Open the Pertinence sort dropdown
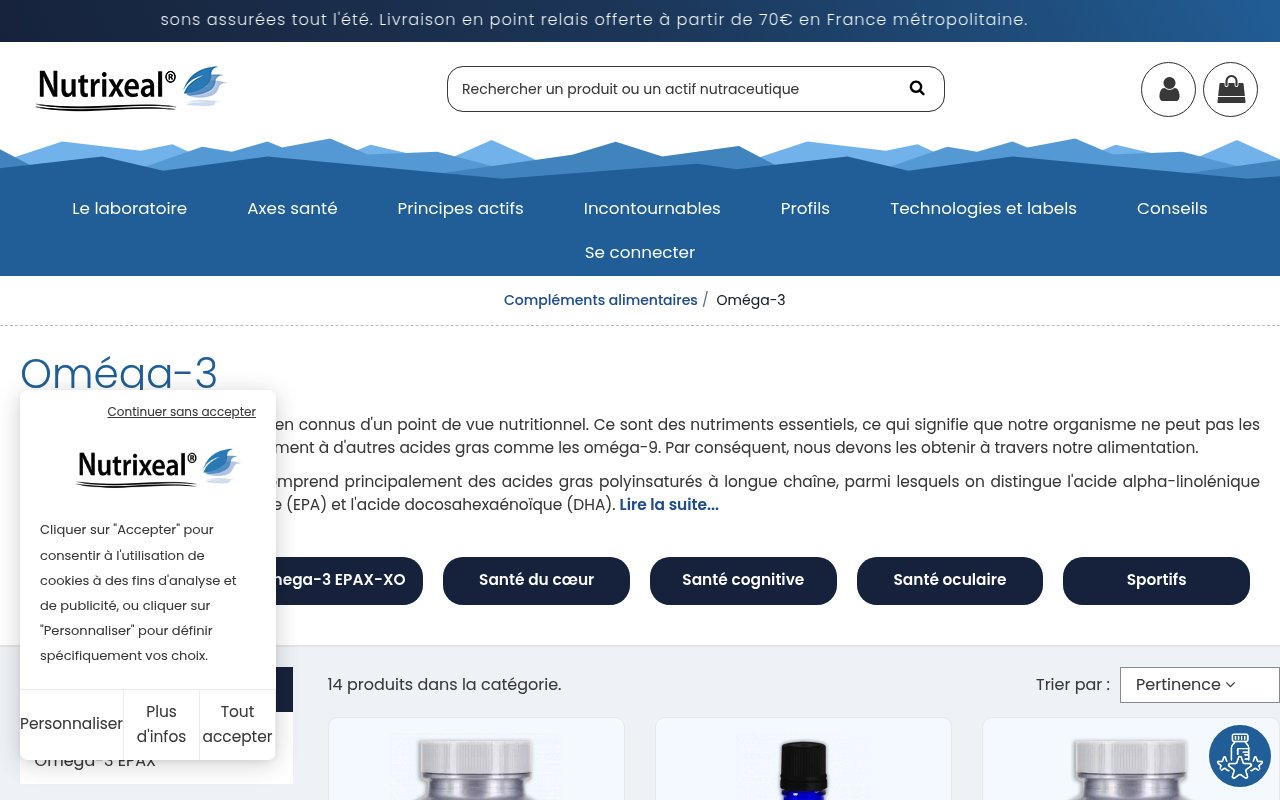 (x=1200, y=685)
